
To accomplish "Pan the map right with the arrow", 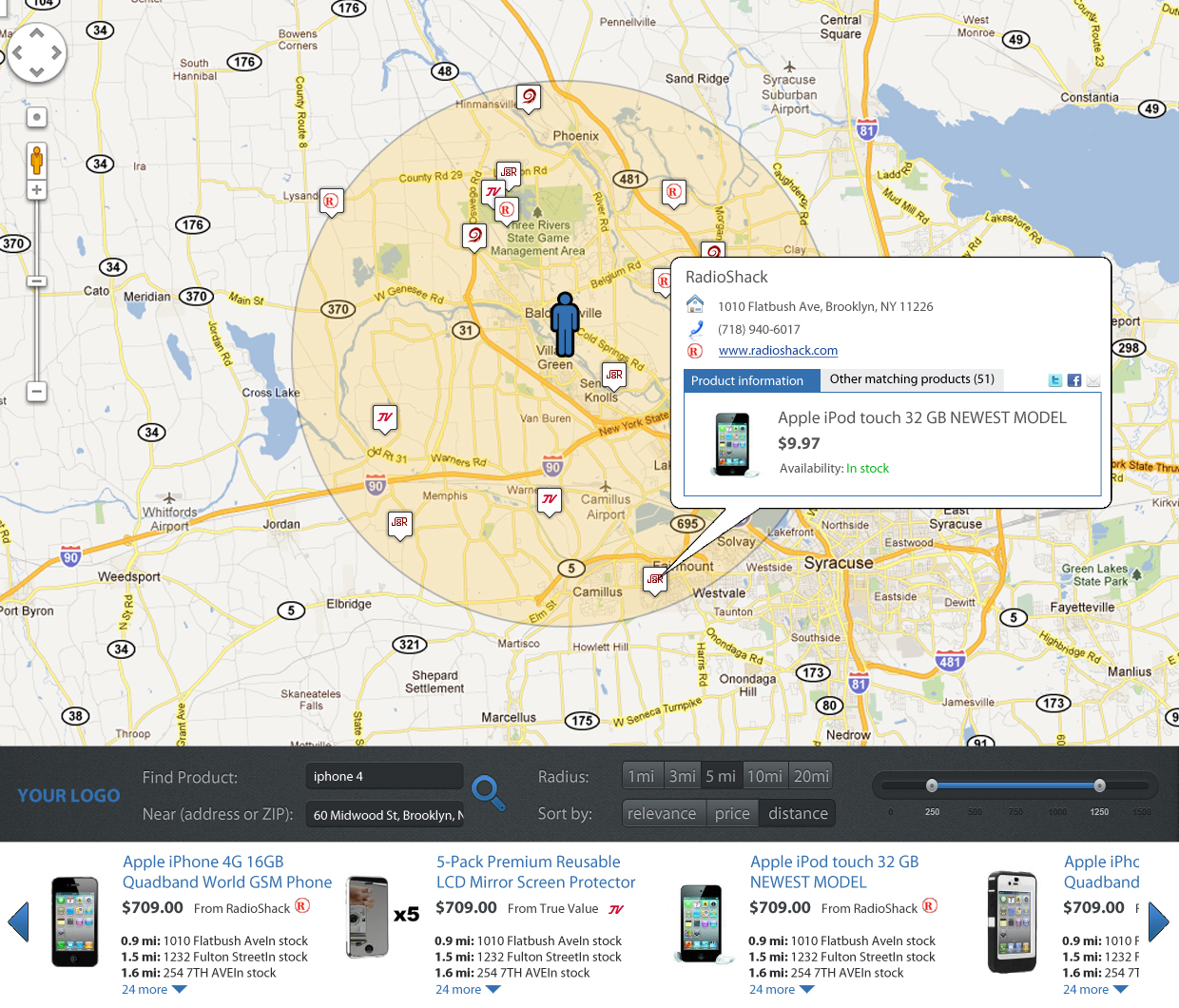I will click(57, 52).
